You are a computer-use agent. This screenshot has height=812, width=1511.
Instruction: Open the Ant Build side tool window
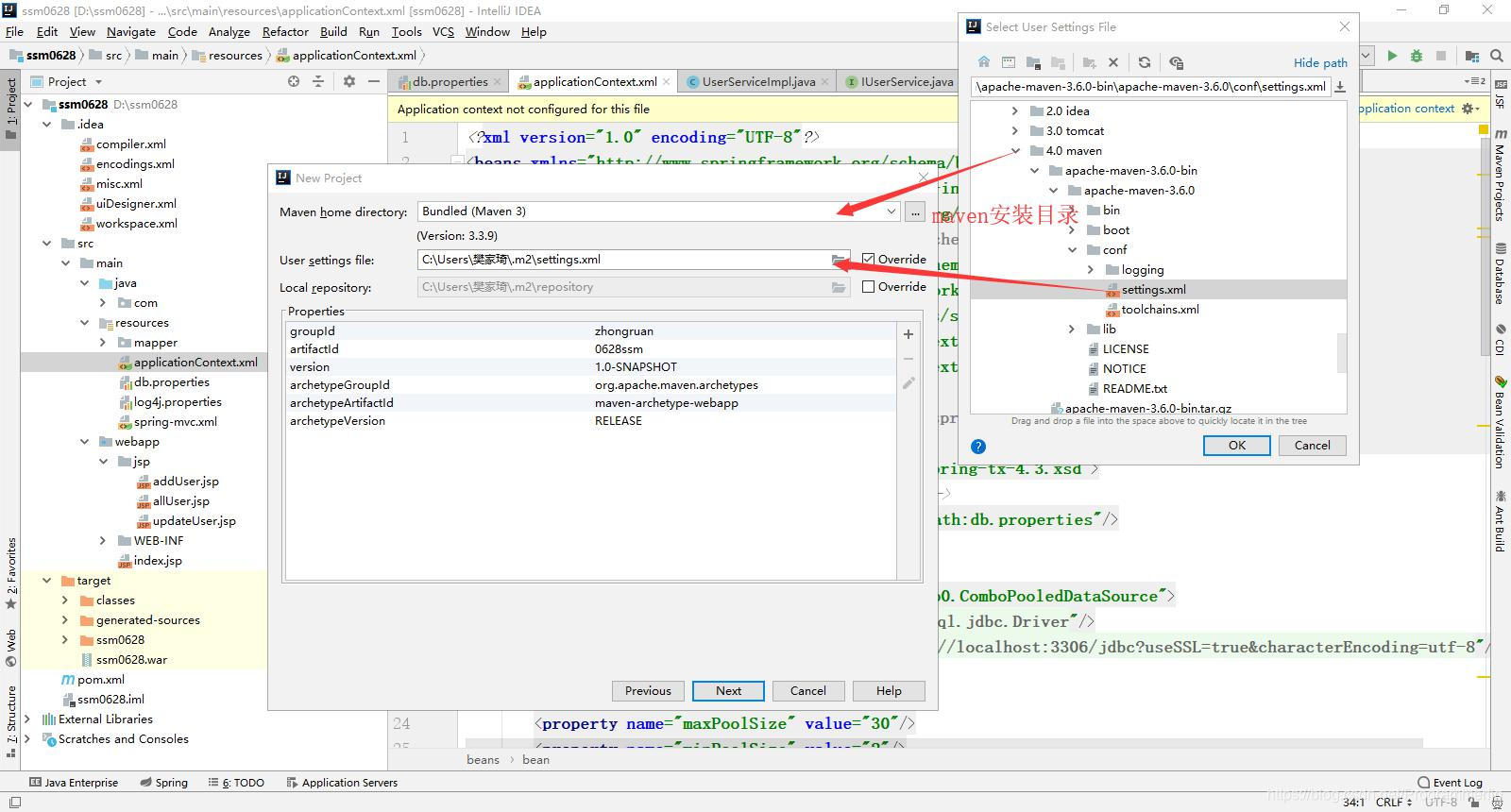tap(1500, 520)
